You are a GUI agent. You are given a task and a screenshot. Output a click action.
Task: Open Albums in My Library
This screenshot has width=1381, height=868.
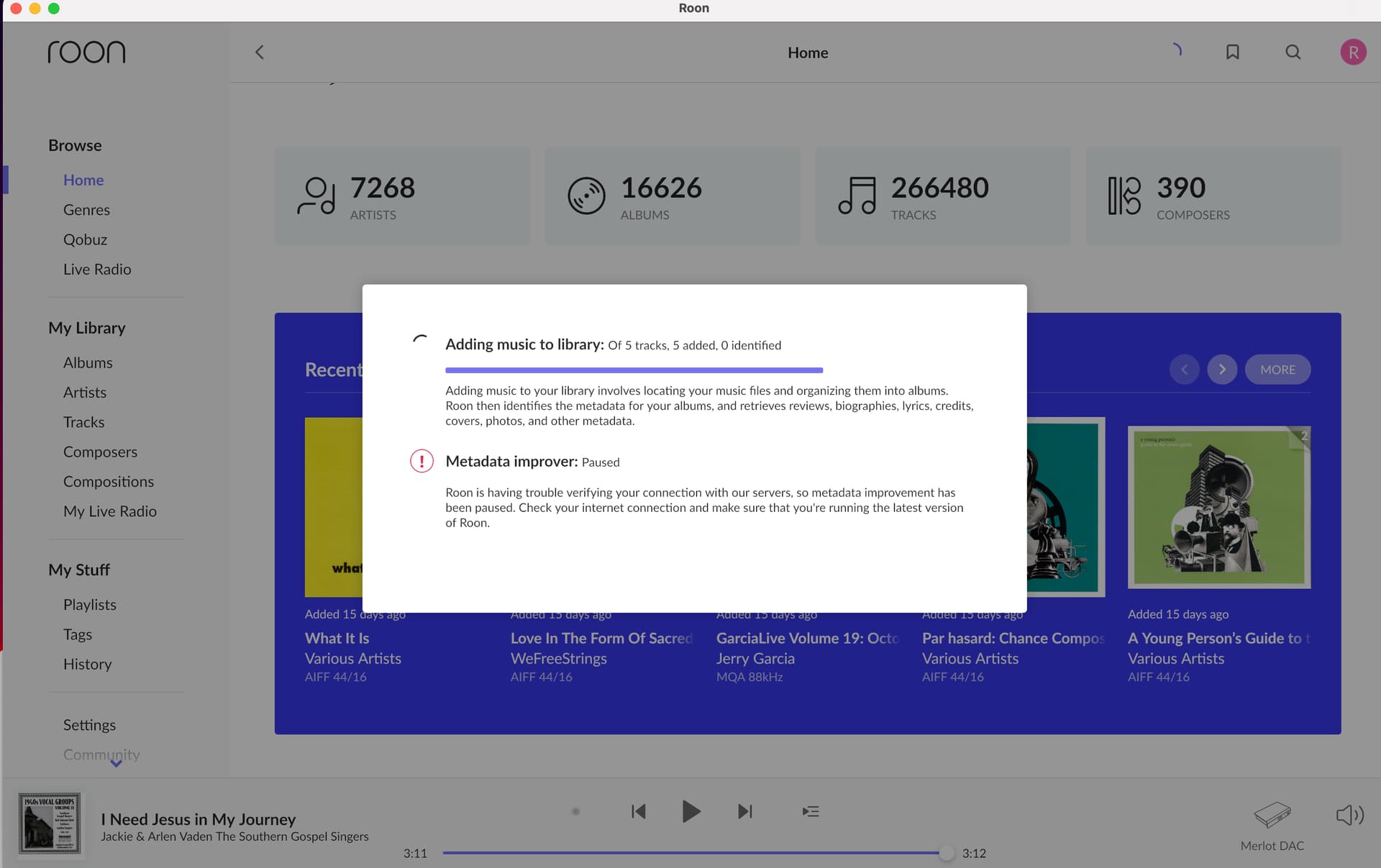click(88, 362)
